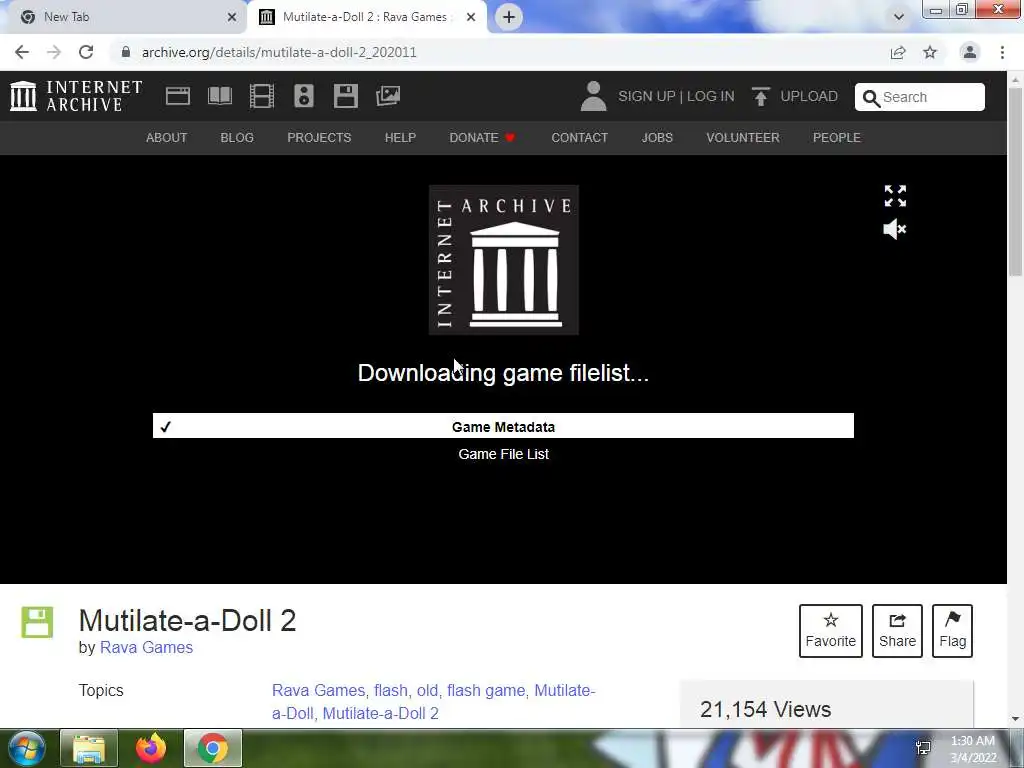Open the VOLUNTEER menu item
This screenshot has width=1024, height=768.
click(743, 138)
